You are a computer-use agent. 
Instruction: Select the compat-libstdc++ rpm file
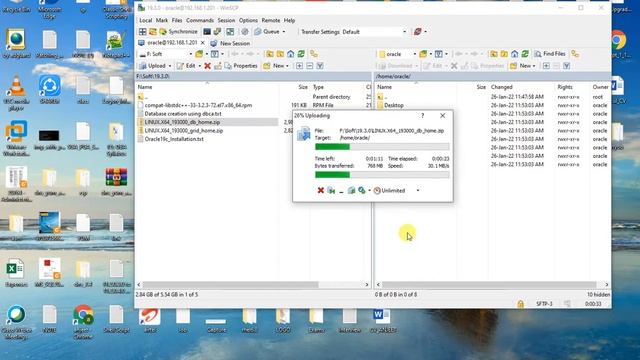point(198,105)
